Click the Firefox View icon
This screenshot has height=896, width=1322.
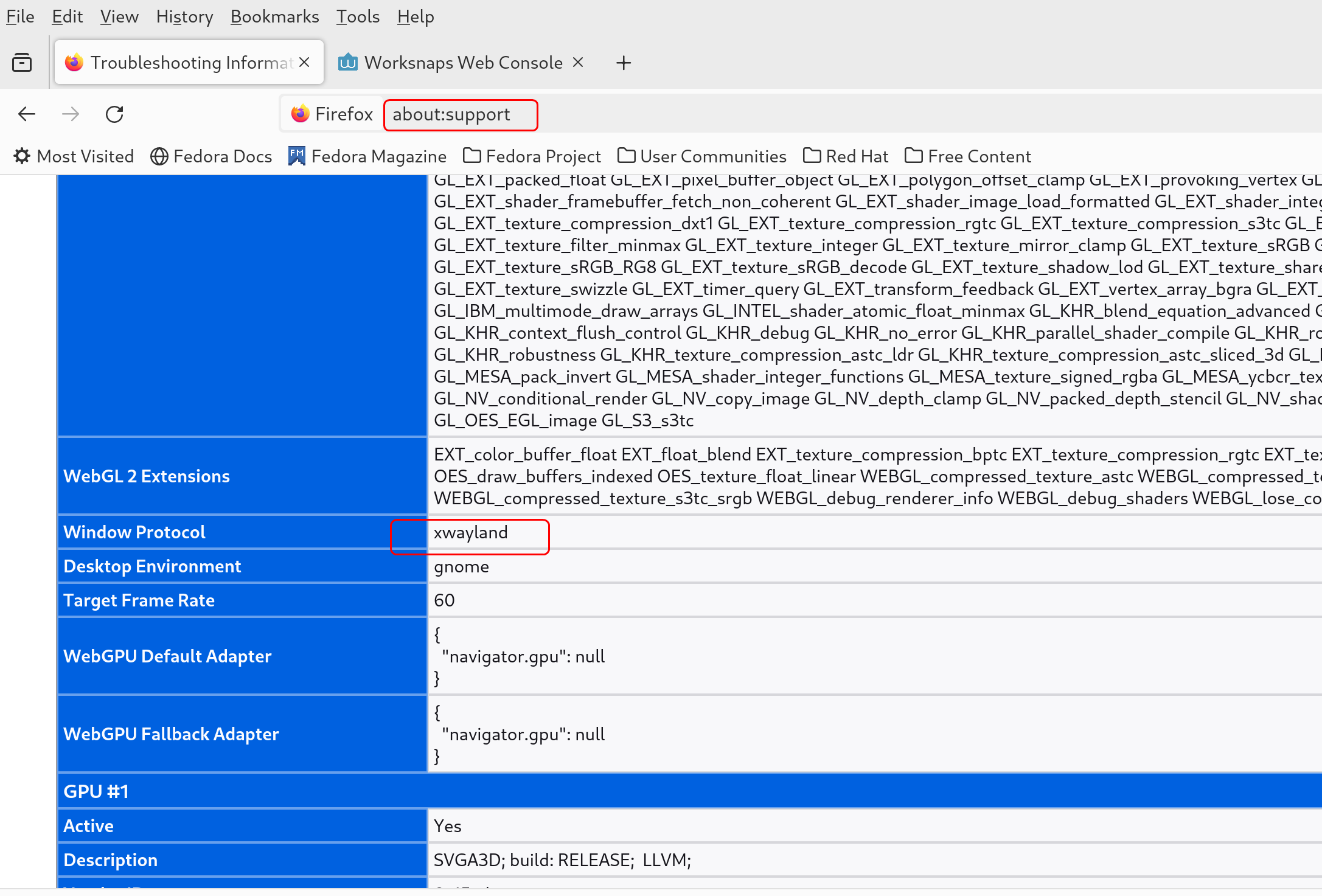[22, 62]
